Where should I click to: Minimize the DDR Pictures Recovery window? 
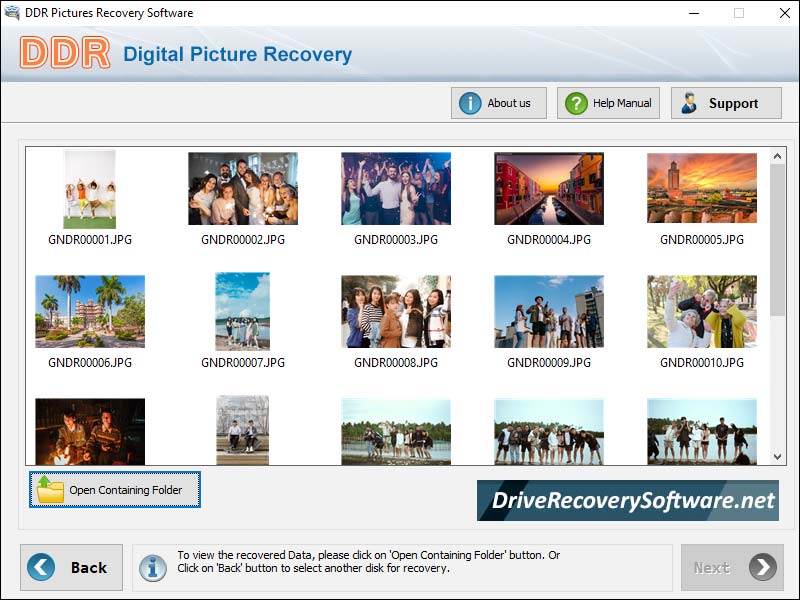coord(694,13)
